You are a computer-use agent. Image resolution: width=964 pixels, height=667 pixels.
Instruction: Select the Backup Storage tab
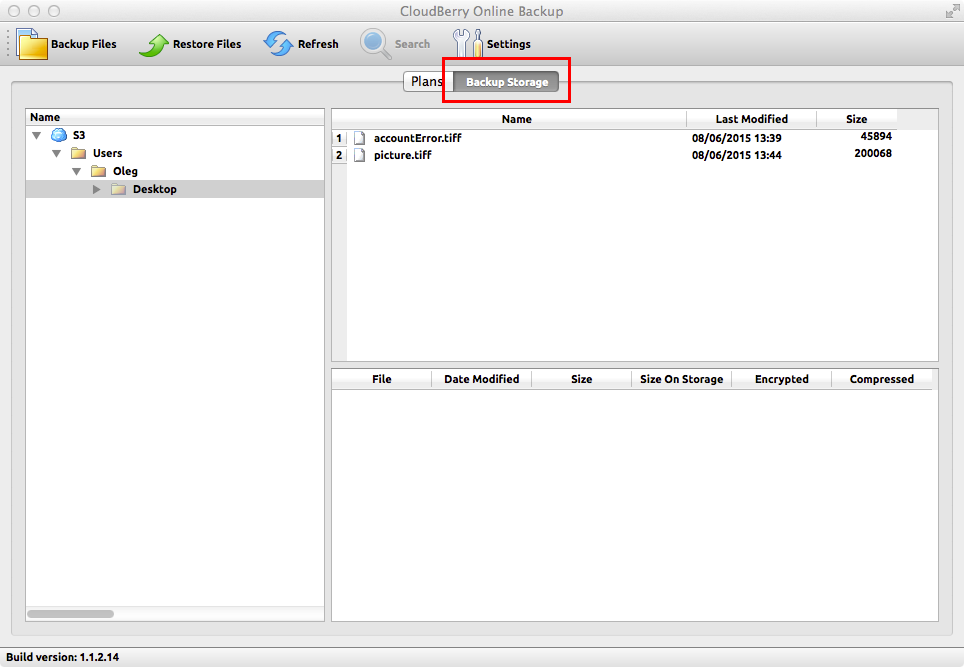pos(506,82)
